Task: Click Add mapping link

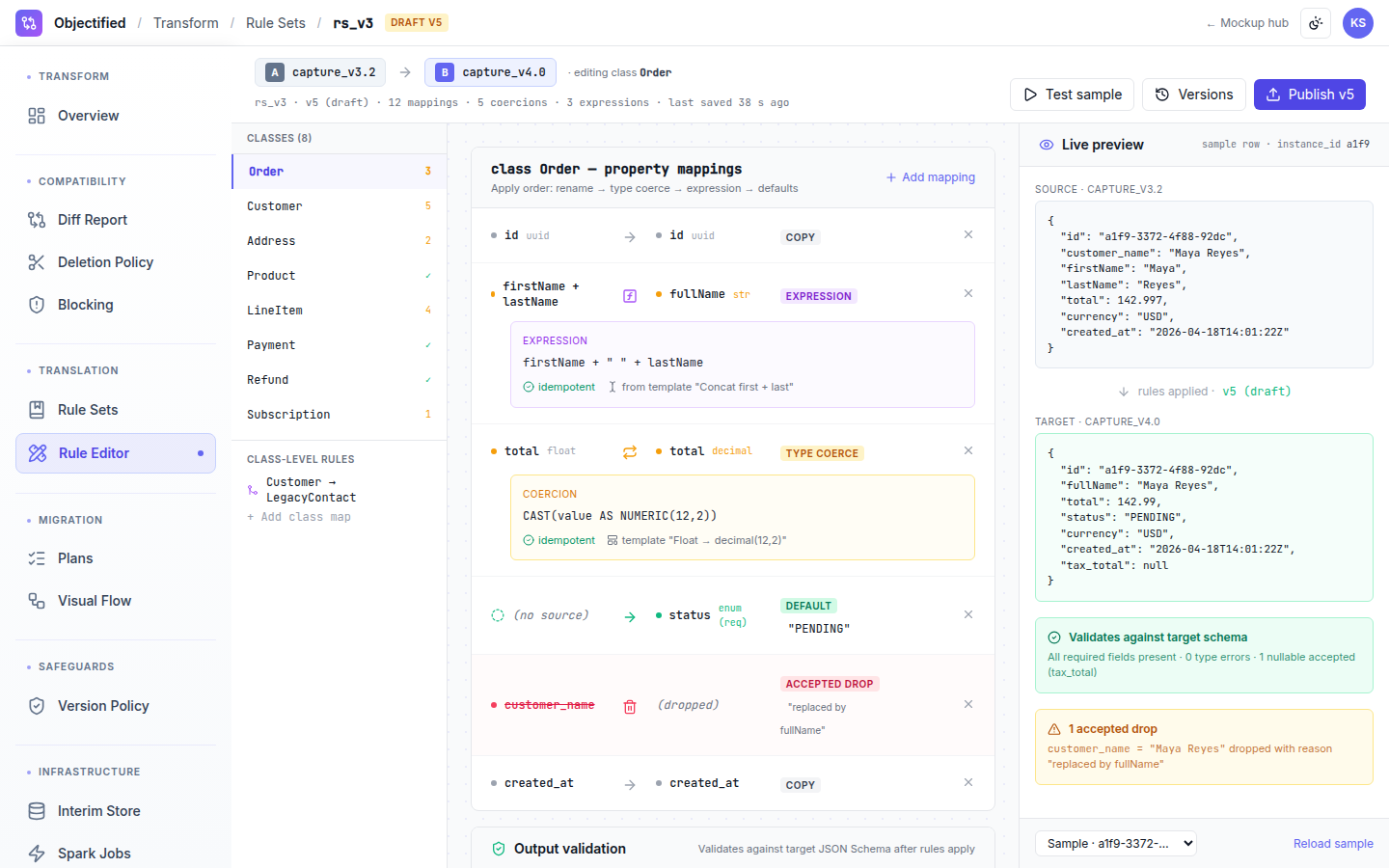Action: (x=931, y=177)
